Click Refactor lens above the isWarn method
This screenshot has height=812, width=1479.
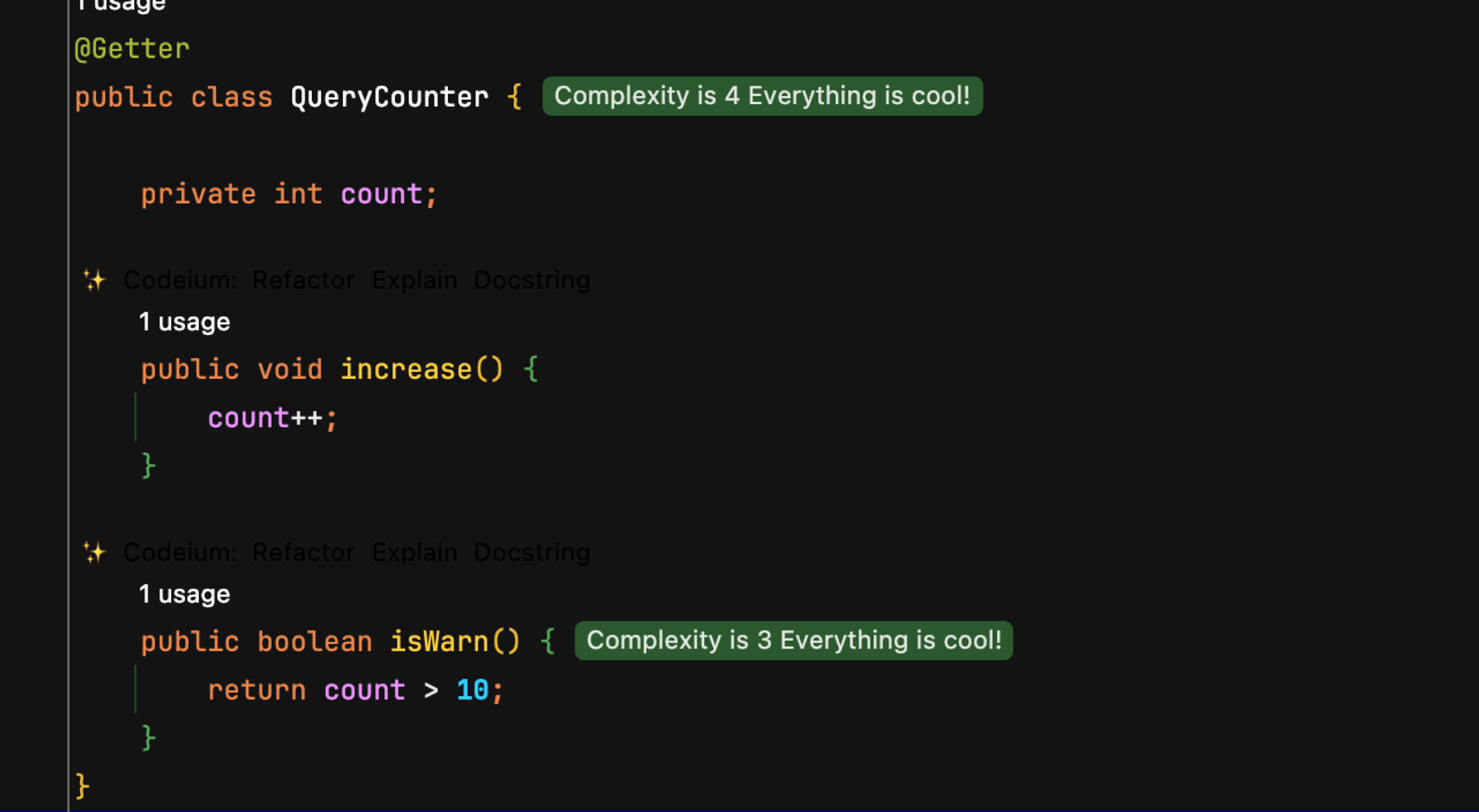point(303,552)
